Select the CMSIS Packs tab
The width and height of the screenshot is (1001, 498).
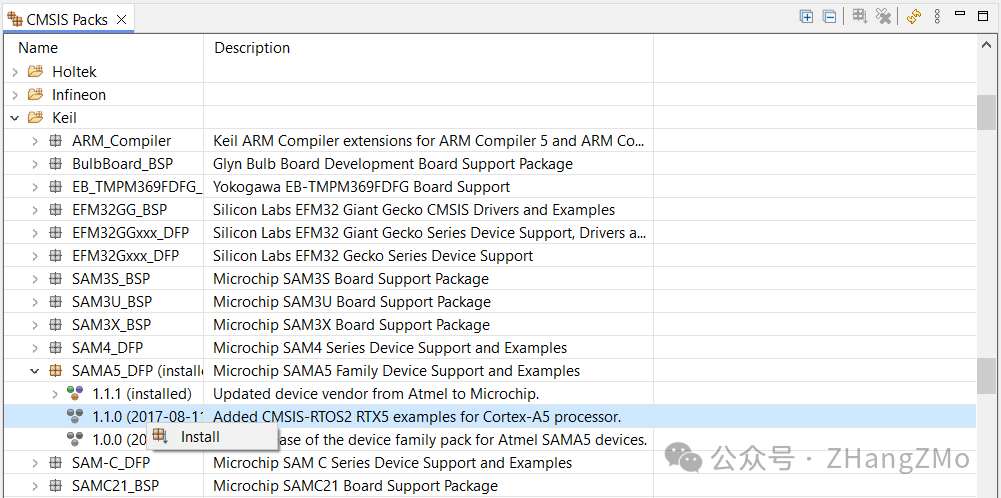pos(66,20)
